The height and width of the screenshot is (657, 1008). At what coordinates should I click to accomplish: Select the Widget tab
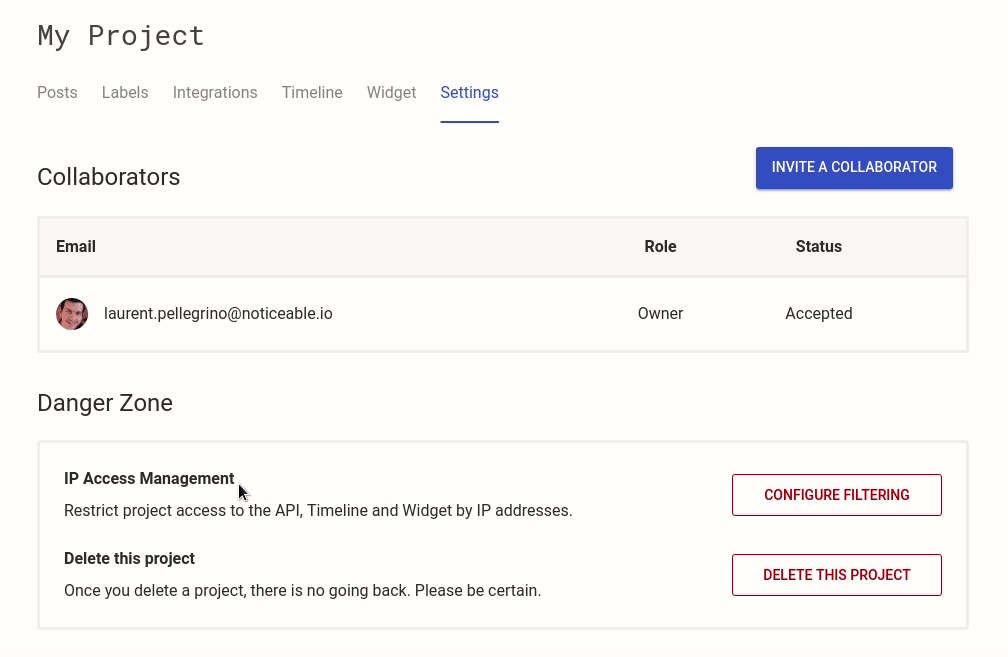(392, 93)
